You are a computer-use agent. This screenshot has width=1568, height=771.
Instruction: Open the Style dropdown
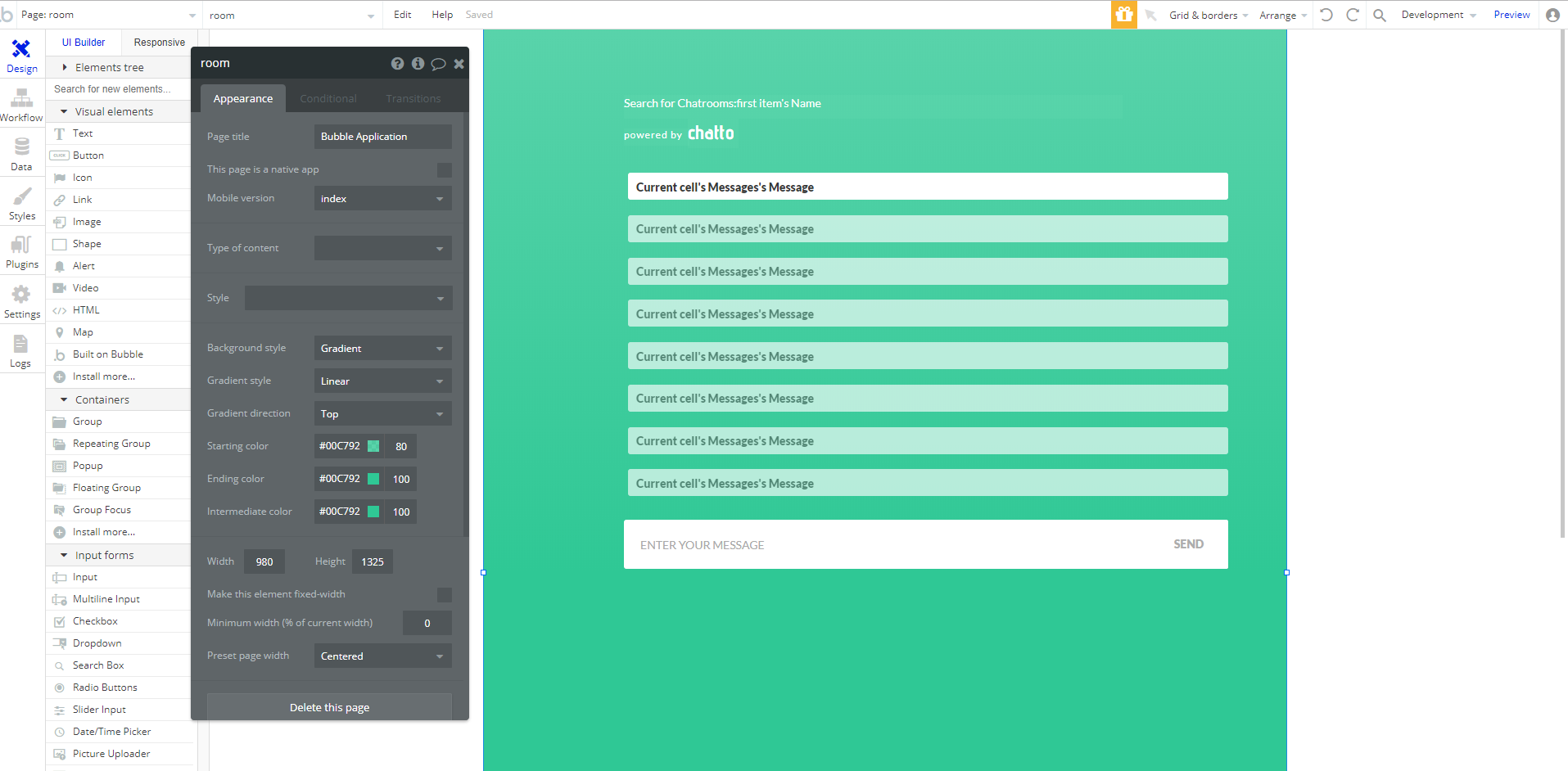(349, 298)
